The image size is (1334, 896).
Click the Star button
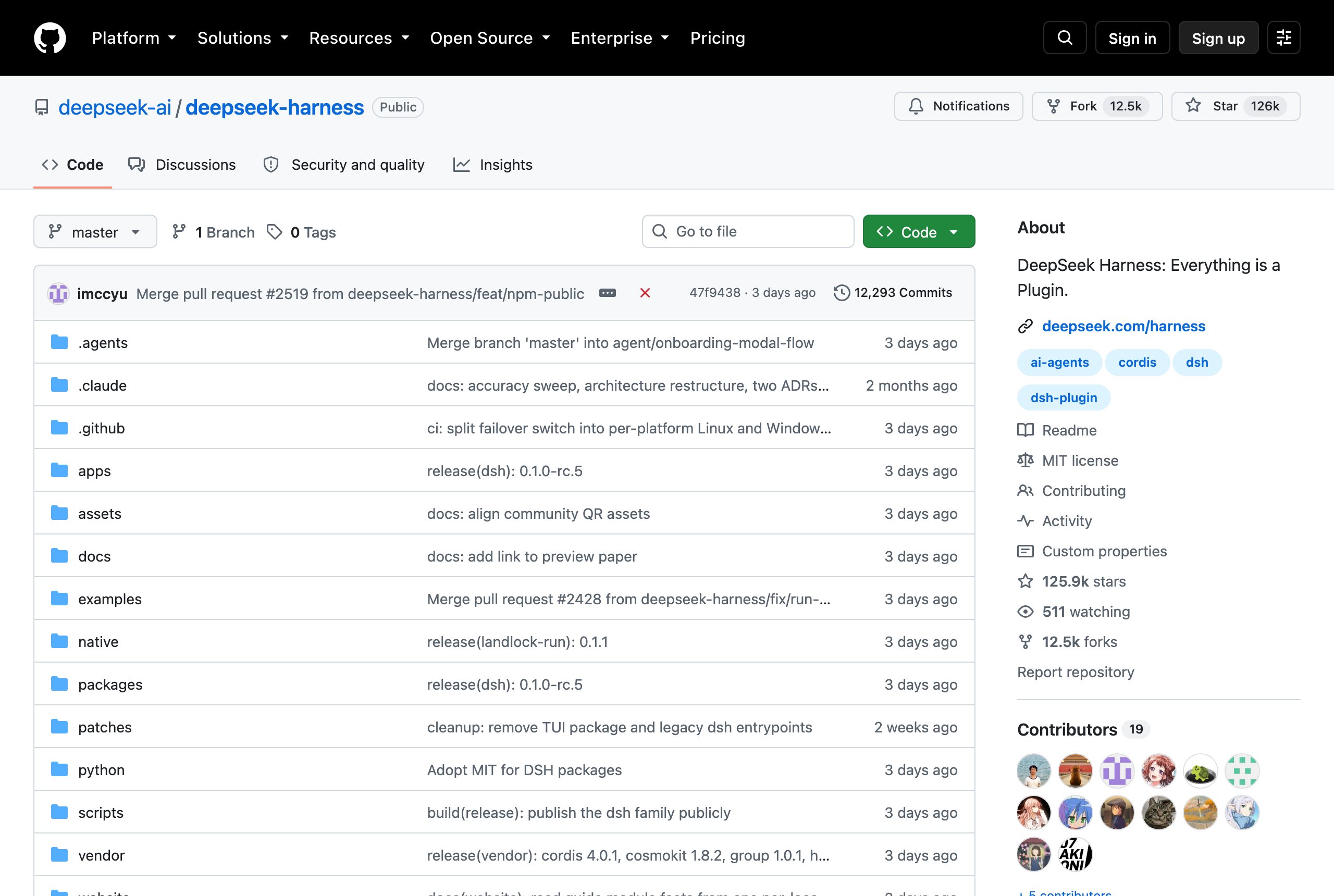[x=1235, y=106]
